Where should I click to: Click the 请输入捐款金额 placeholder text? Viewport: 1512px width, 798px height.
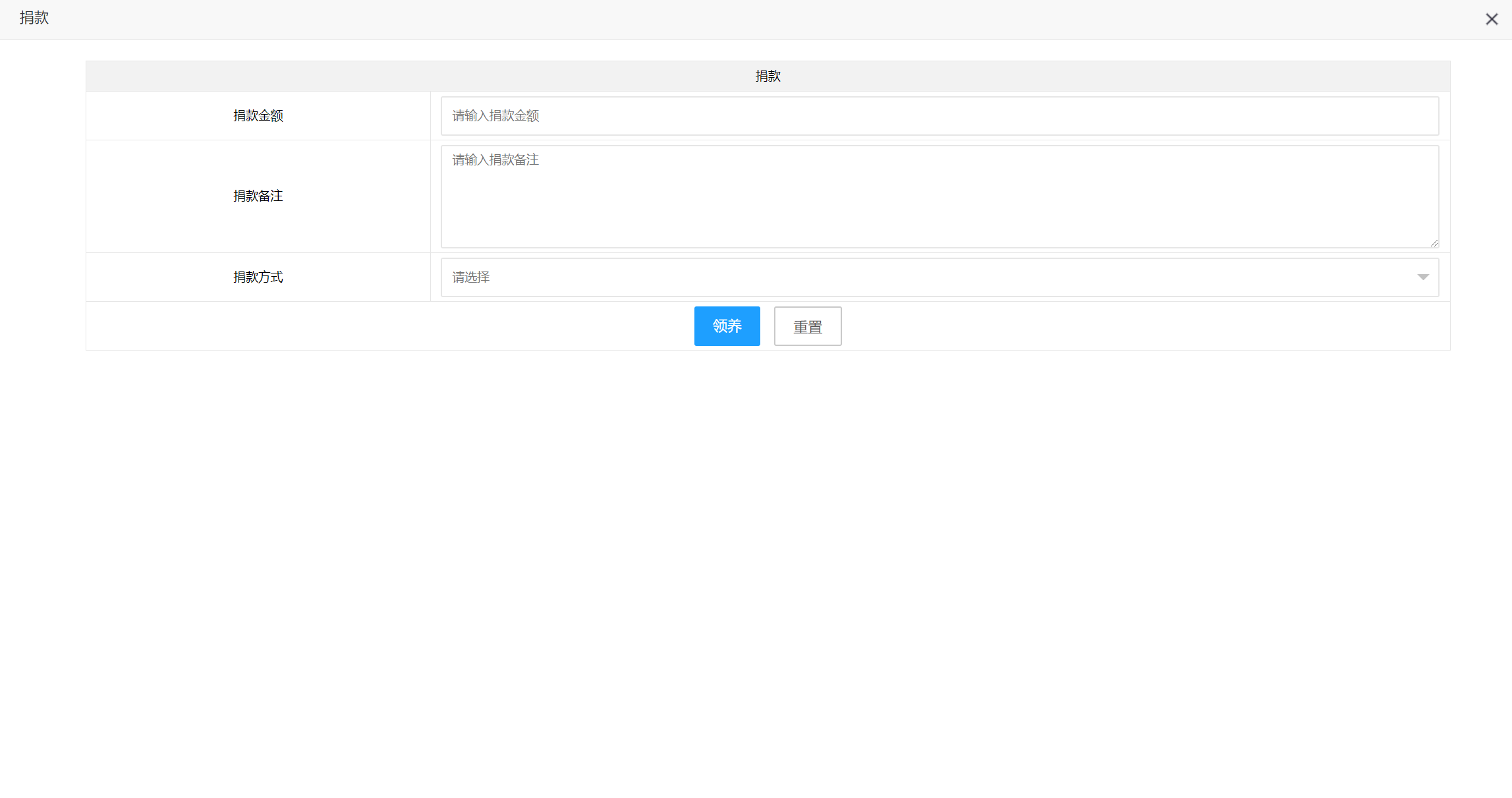(x=495, y=116)
